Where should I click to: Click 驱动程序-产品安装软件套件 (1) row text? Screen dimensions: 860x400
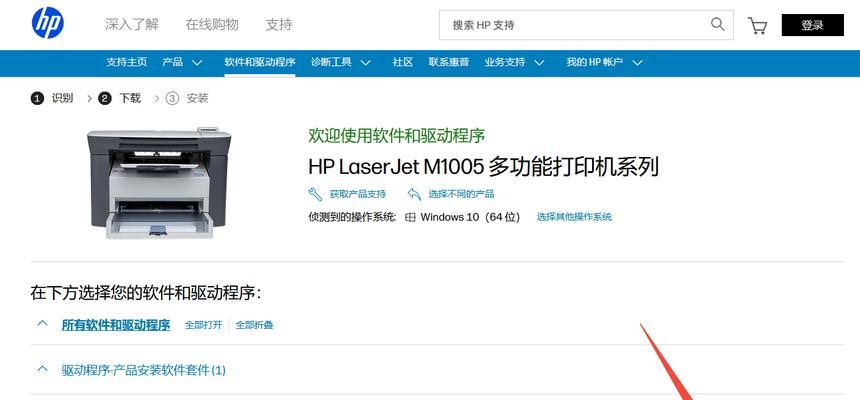coord(144,370)
